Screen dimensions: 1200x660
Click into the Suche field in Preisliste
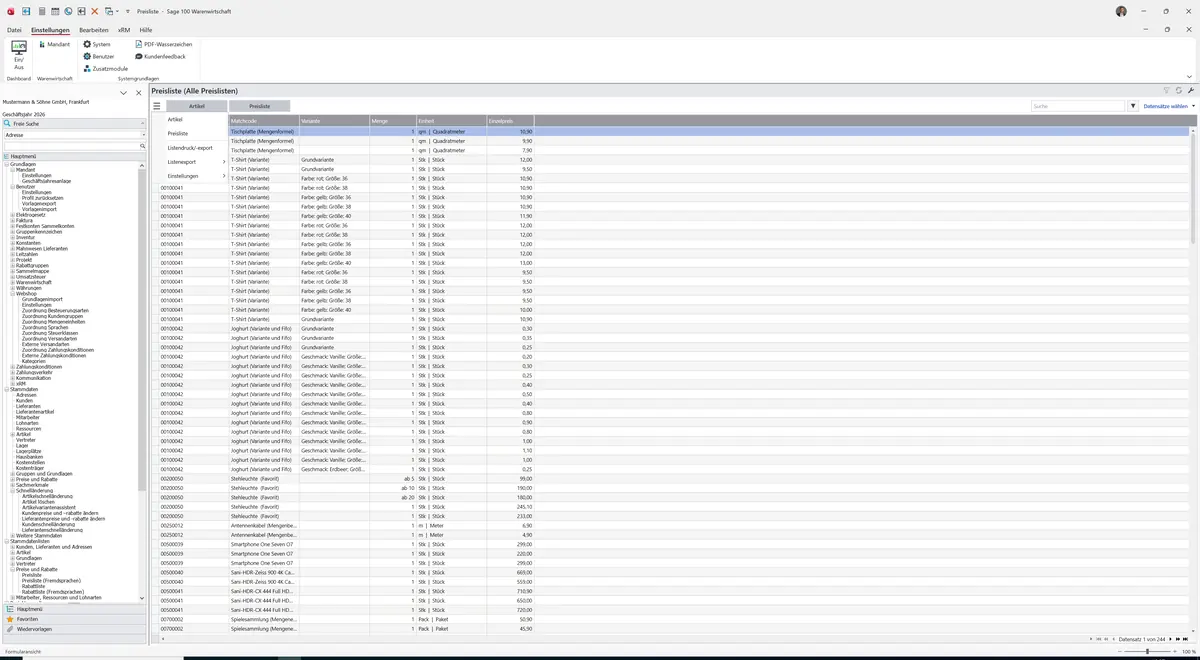[1078, 106]
